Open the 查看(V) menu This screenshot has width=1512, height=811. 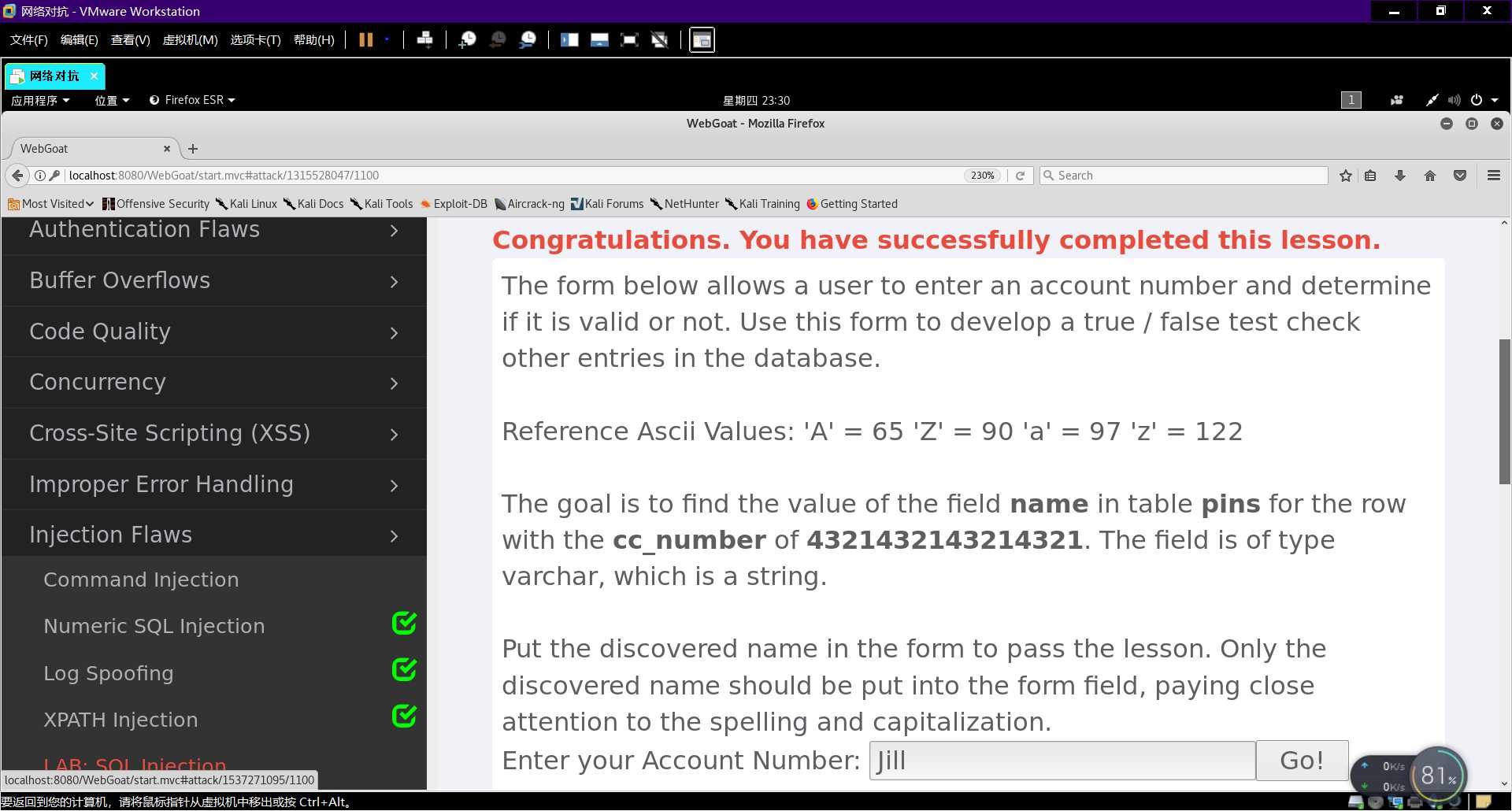130,39
